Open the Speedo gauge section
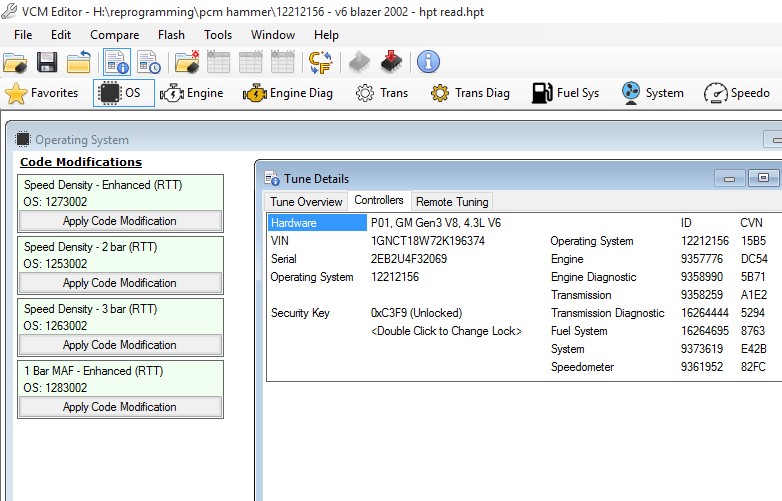The image size is (782, 501). click(x=737, y=93)
